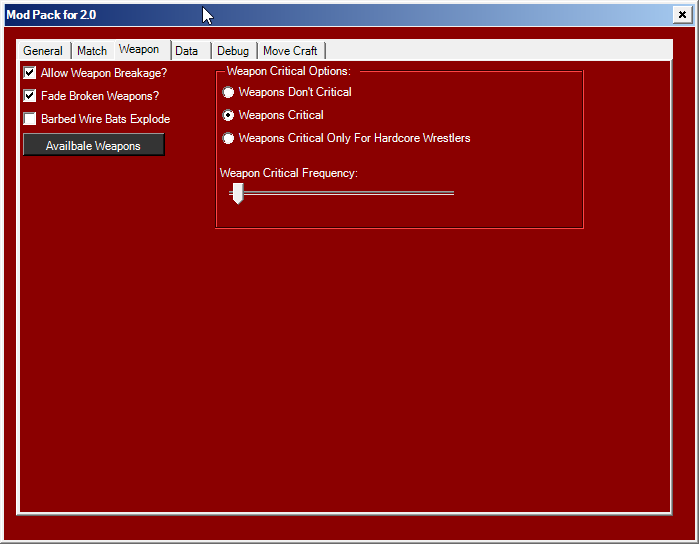
Task: Switch to the General tab
Action: tap(43, 51)
